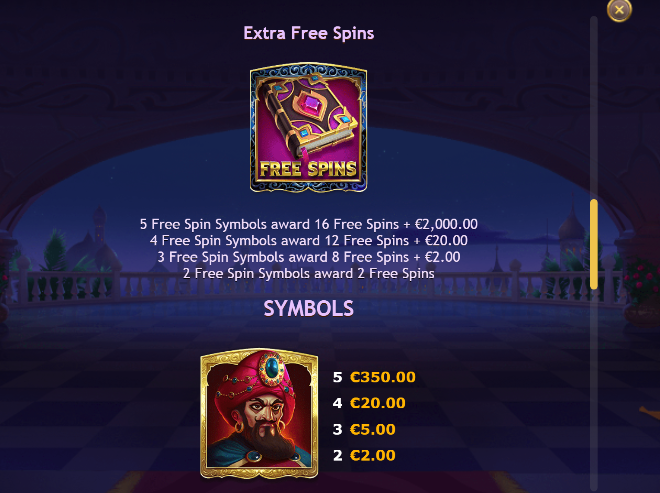
Task: Click the SYMBOLS section heading
Action: [x=309, y=309]
